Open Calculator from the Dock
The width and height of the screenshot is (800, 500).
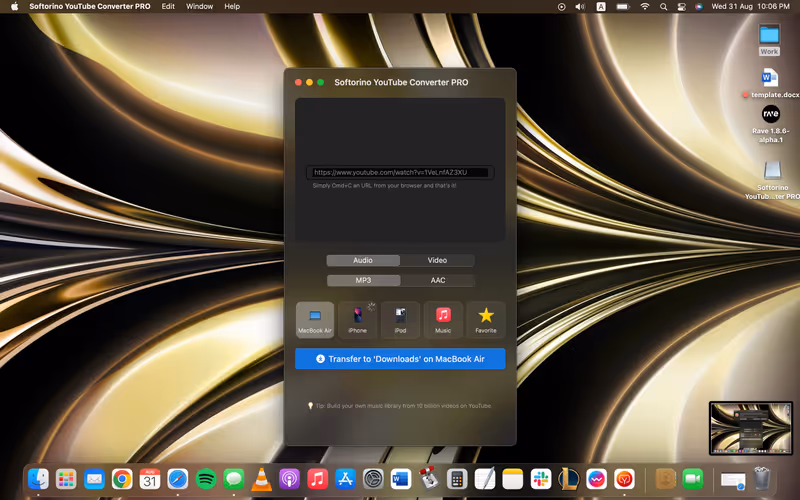click(x=457, y=479)
